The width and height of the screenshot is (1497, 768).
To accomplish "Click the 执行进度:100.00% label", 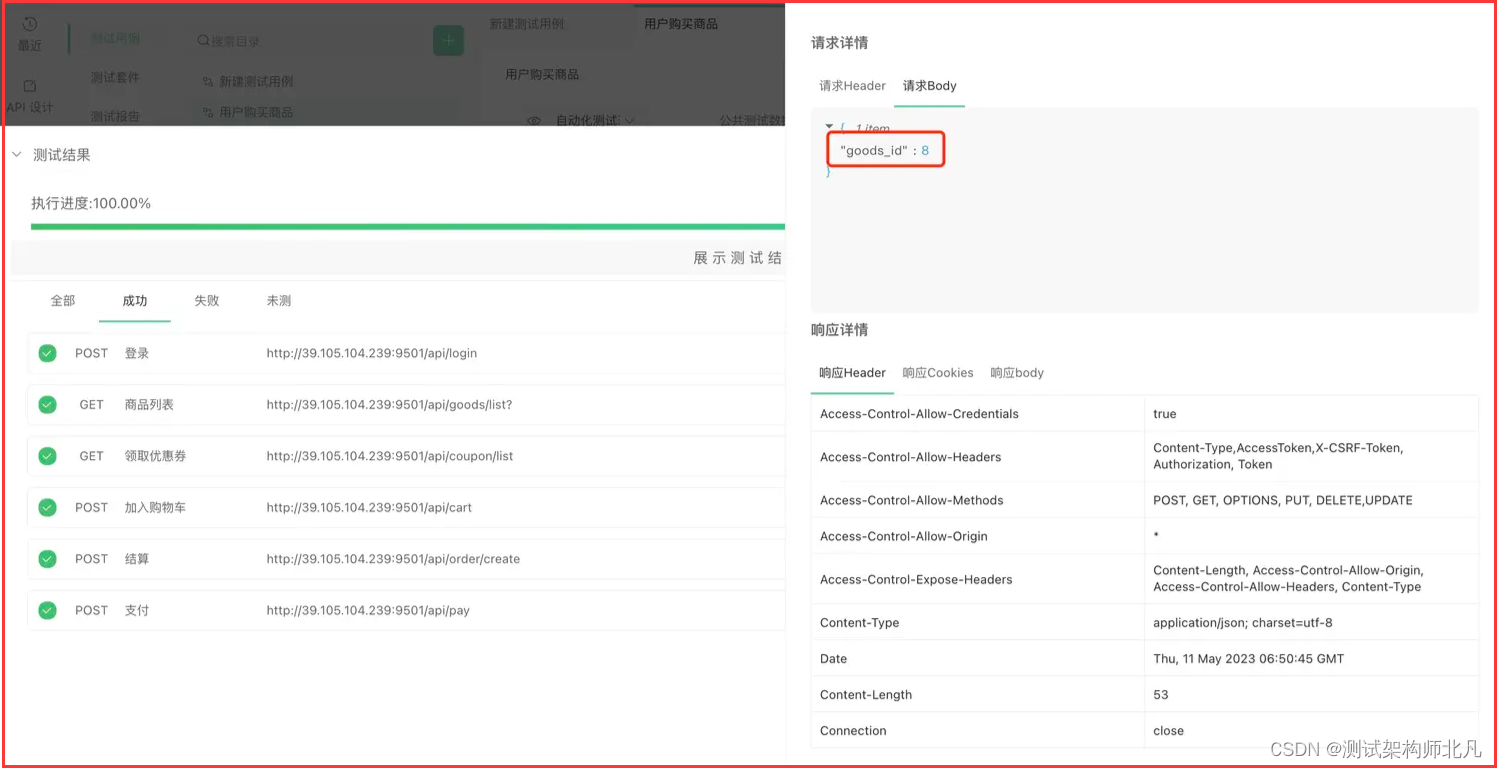I will (91, 203).
